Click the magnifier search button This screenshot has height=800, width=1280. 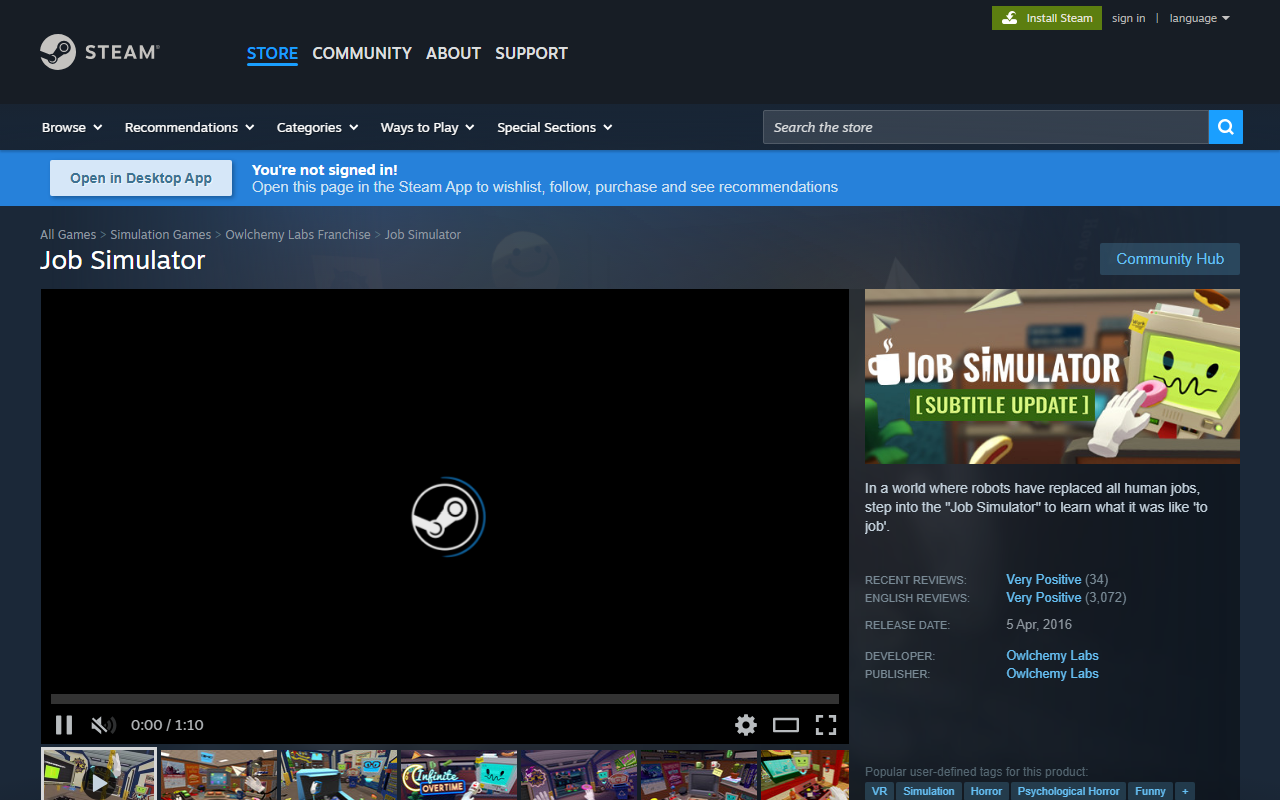1226,127
